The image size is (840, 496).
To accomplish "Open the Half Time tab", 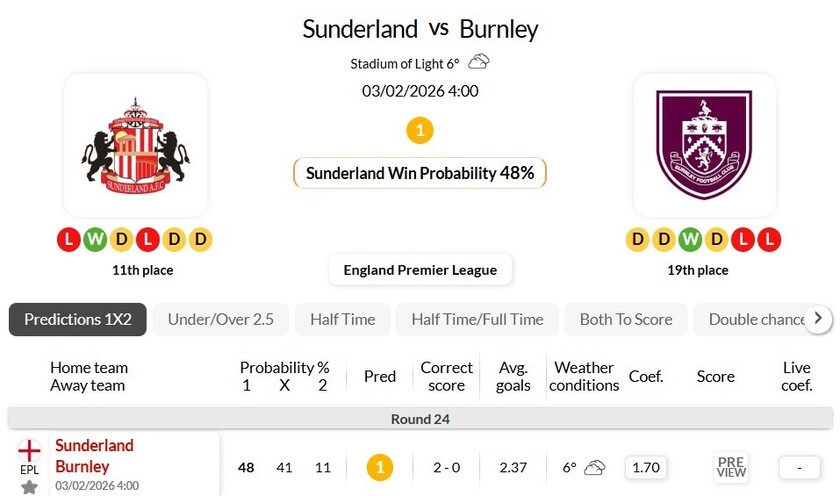I will (x=342, y=320).
